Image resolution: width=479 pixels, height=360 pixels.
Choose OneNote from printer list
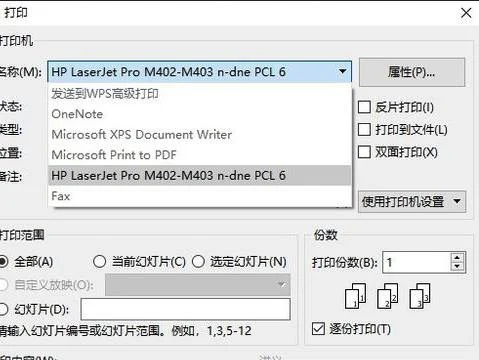(x=200, y=114)
